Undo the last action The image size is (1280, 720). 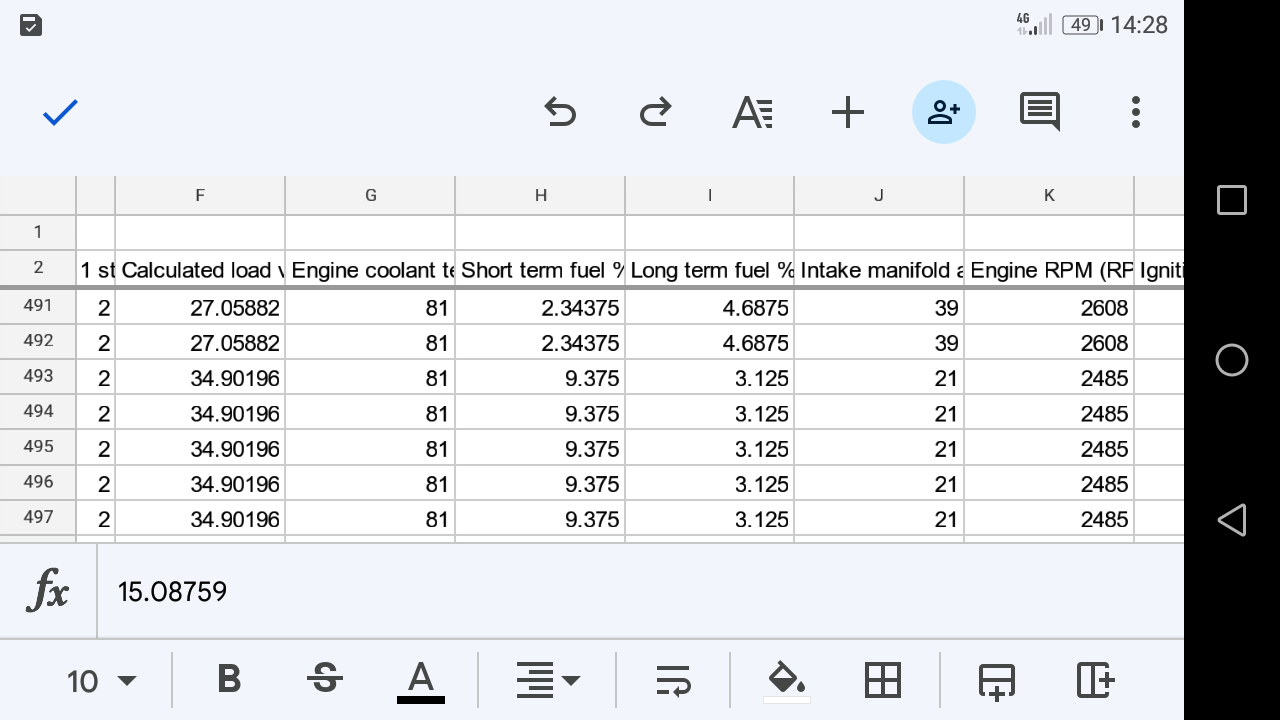(x=560, y=112)
